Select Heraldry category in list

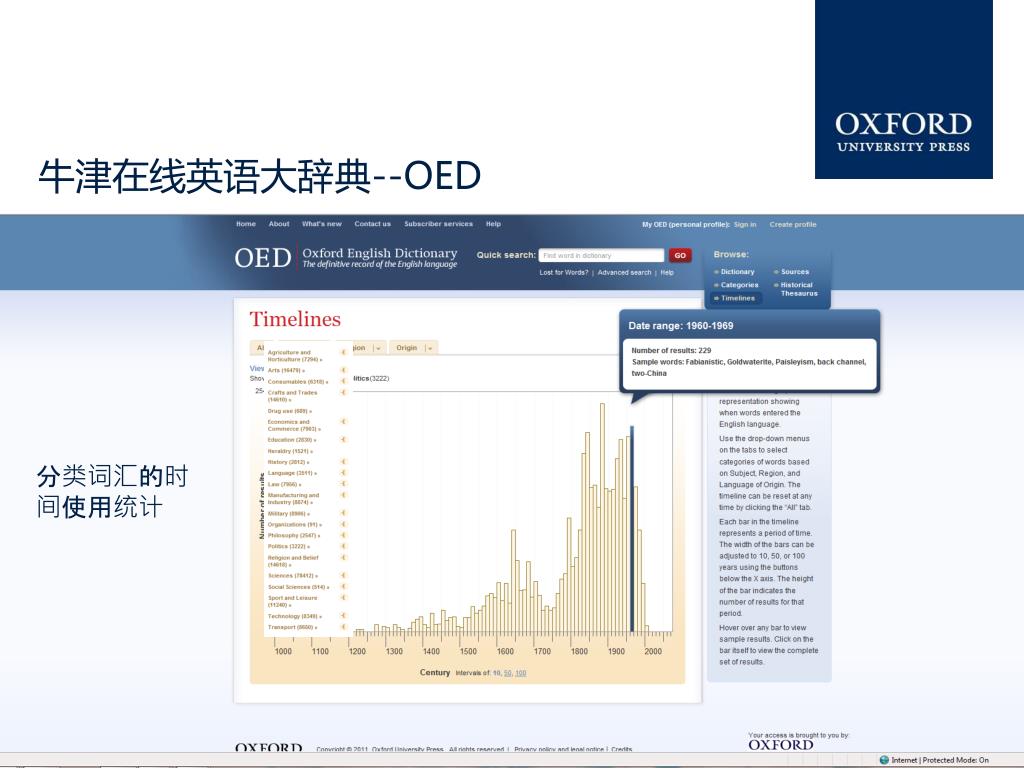pos(290,451)
